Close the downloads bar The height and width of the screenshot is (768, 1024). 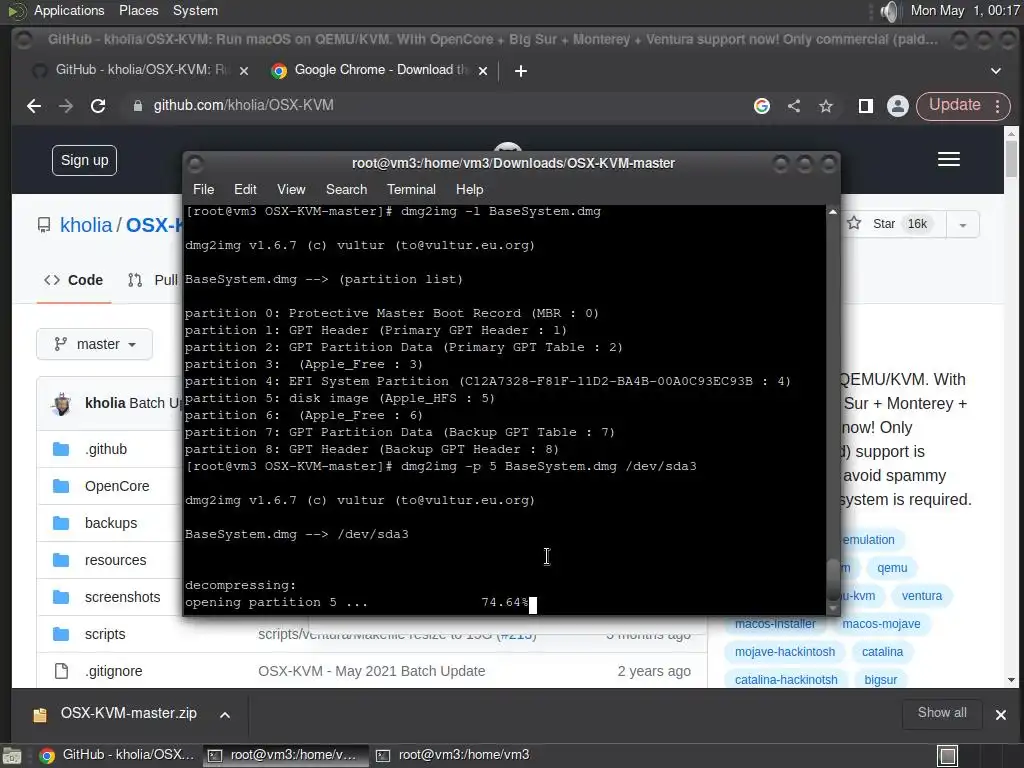click(1000, 714)
